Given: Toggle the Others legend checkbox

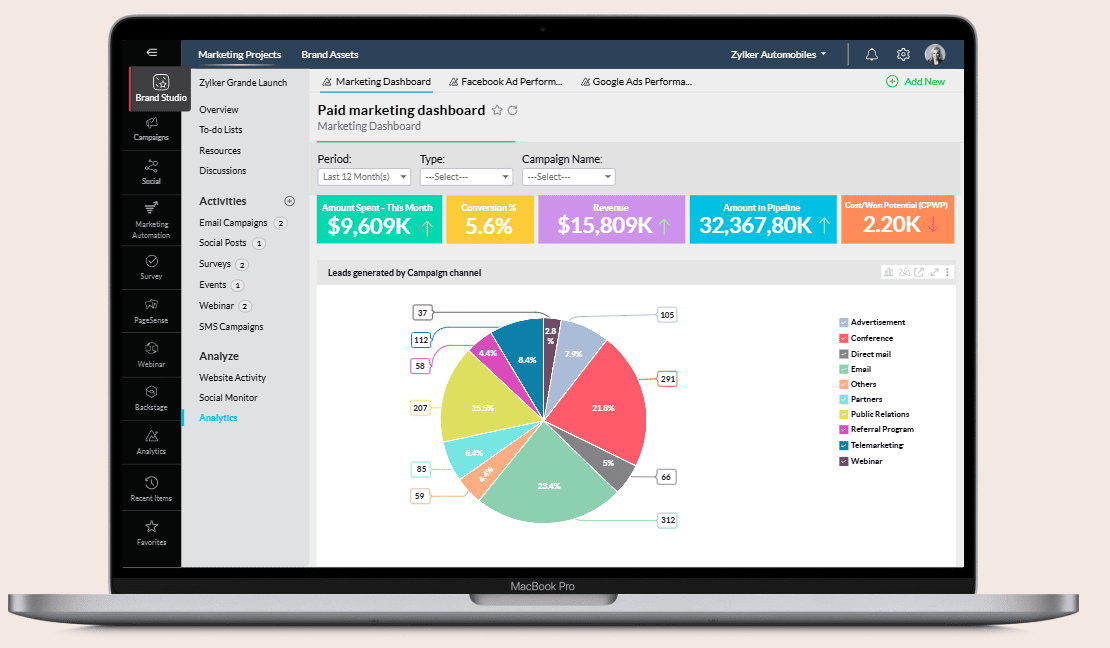Looking at the screenshot, I should [844, 385].
